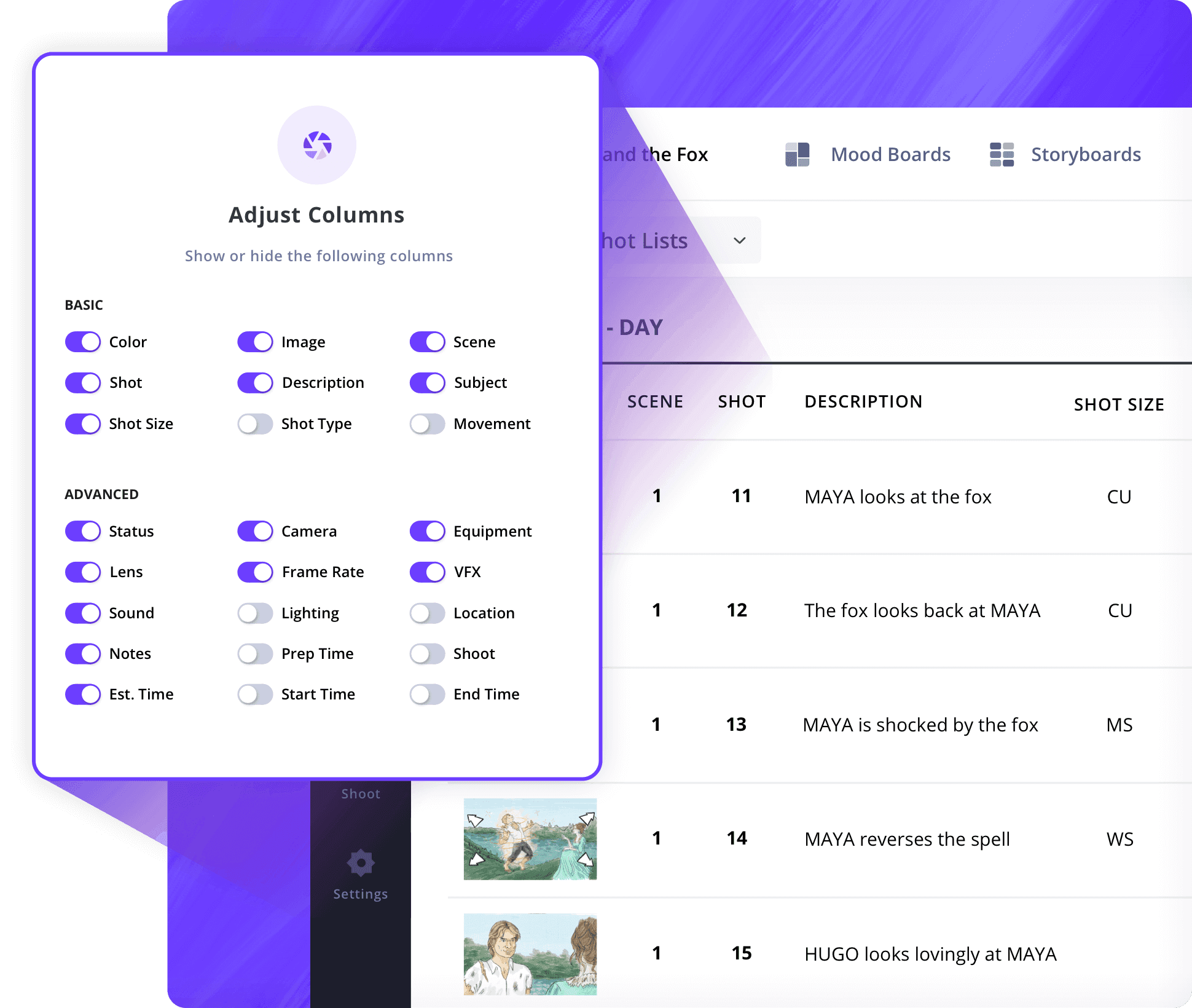Screen dimensions: 1192x1008
Task: Switch to the Storyboards tab
Action: point(1086,154)
